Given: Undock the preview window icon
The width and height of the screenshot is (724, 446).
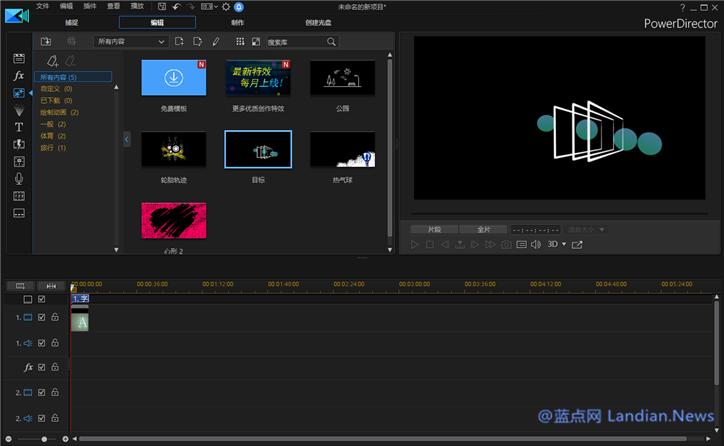Looking at the screenshot, I should pos(578,244).
